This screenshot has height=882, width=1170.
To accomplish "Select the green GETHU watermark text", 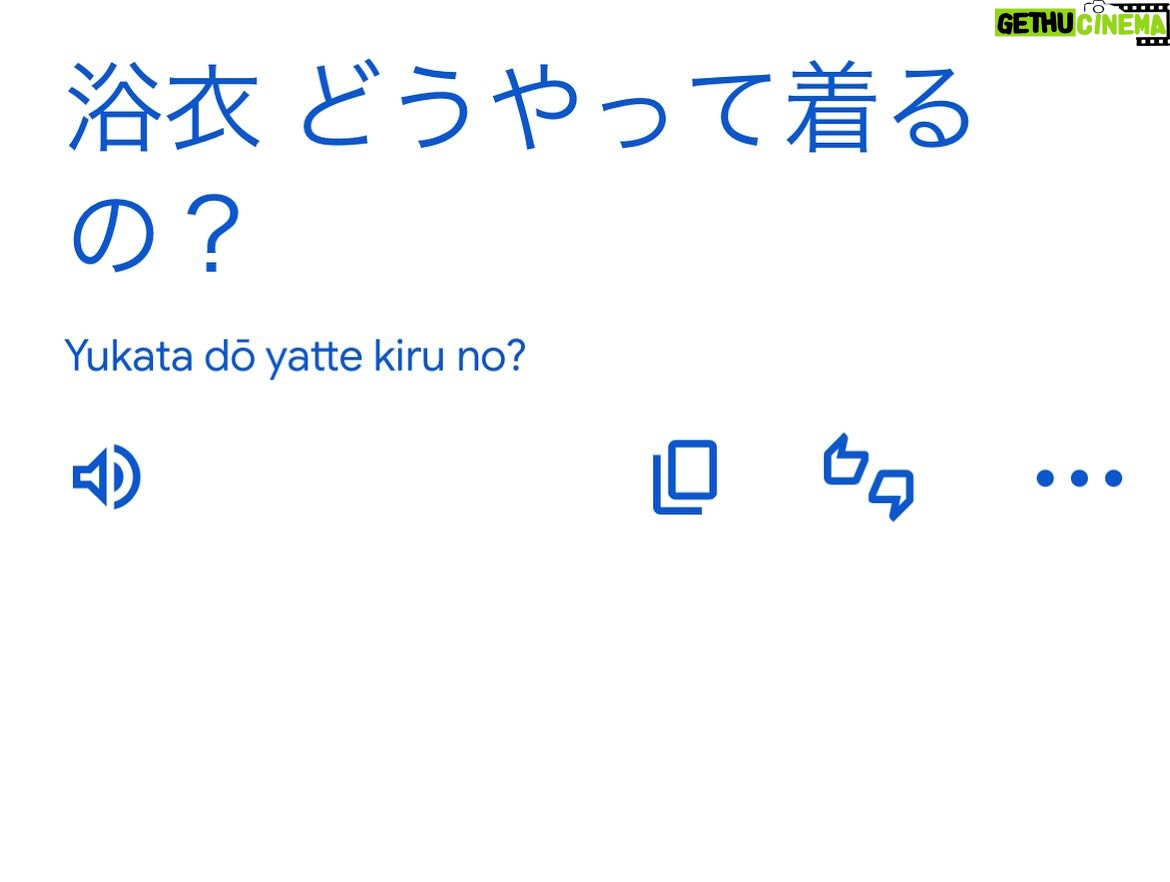I will click(1034, 24).
